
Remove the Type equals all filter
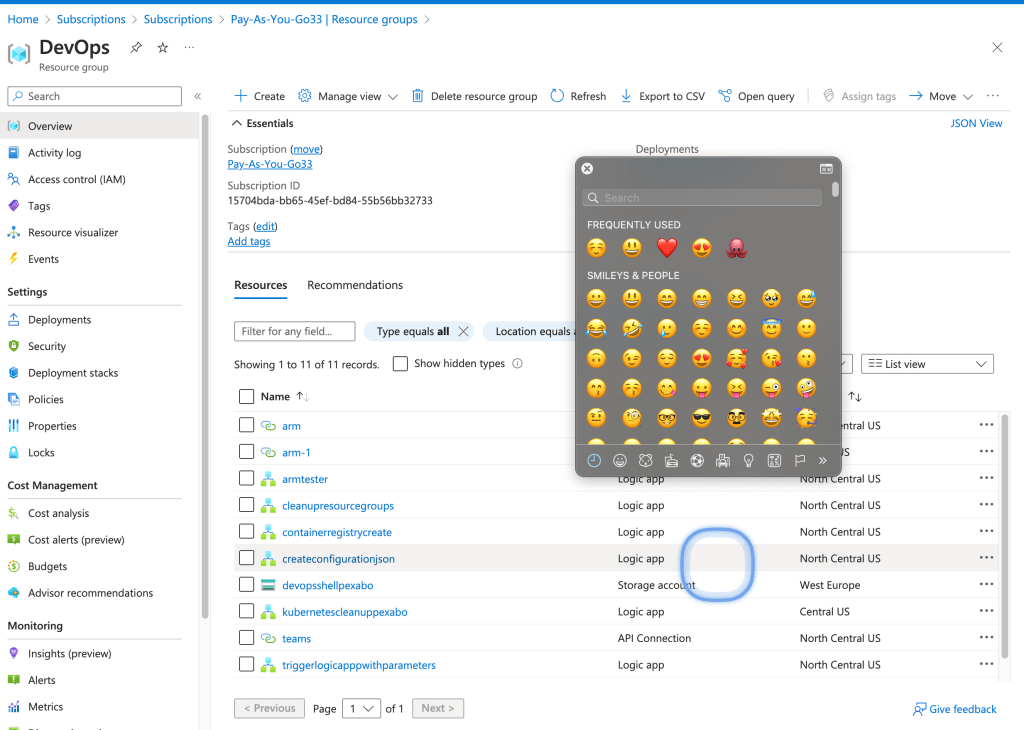click(x=463, y=331)
